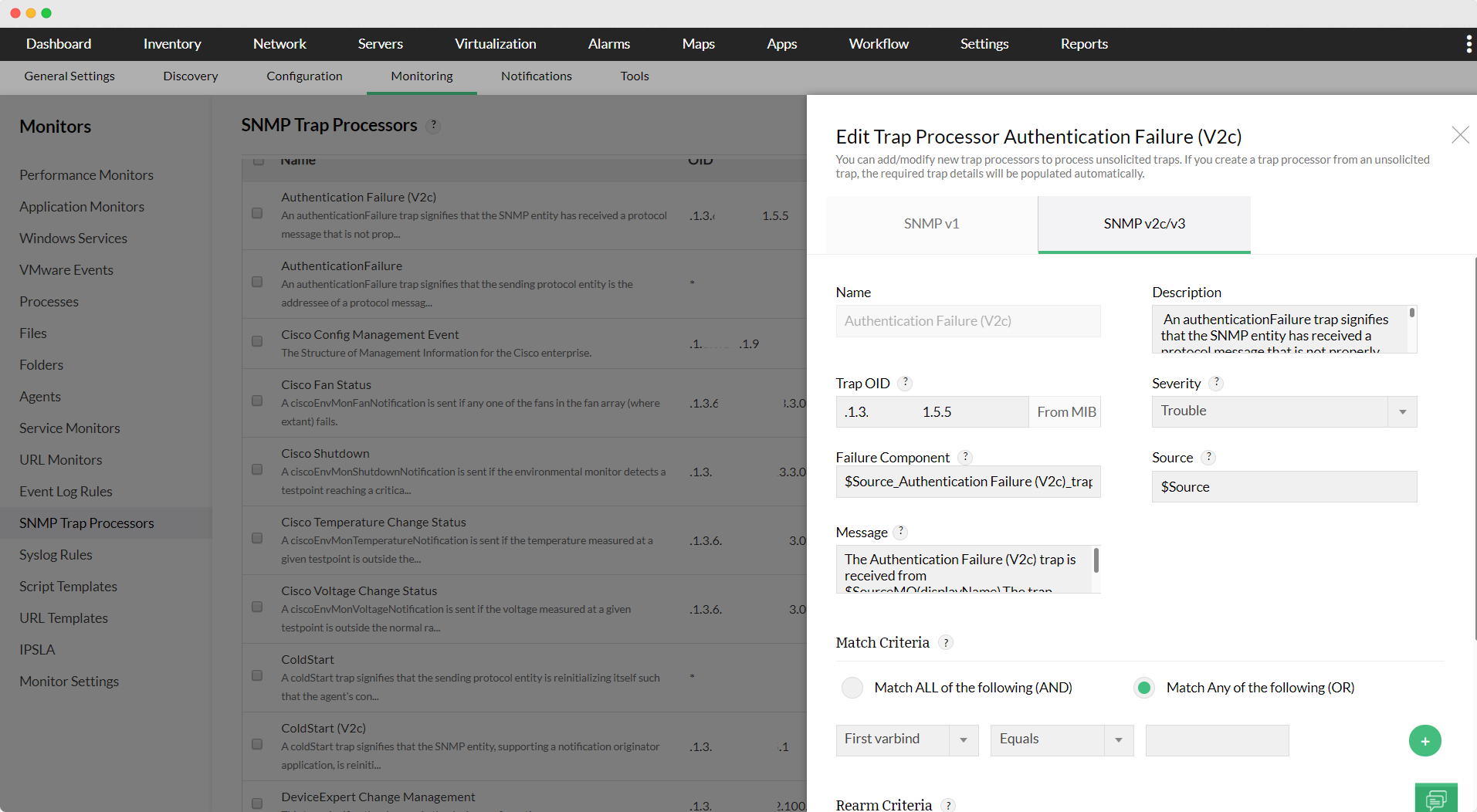Click green plus to add match criteria

click(1424, 740)
